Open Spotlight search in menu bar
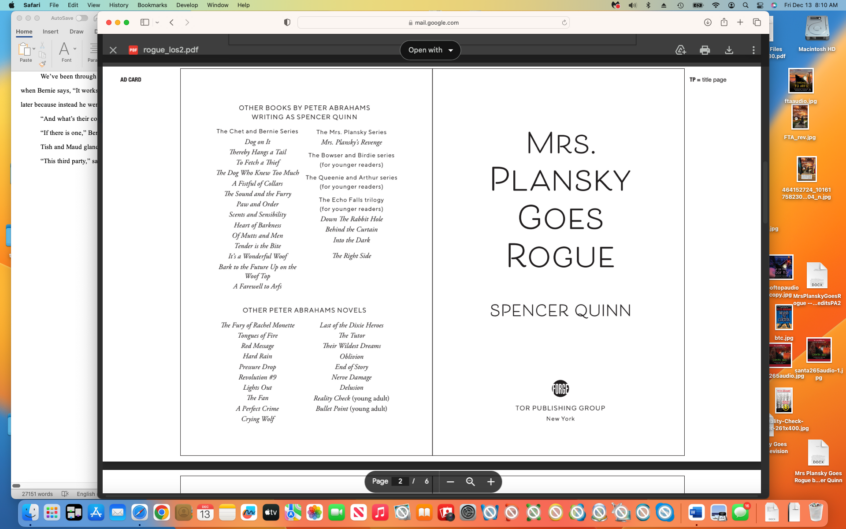The image size is (846, 529). point(745,5)
